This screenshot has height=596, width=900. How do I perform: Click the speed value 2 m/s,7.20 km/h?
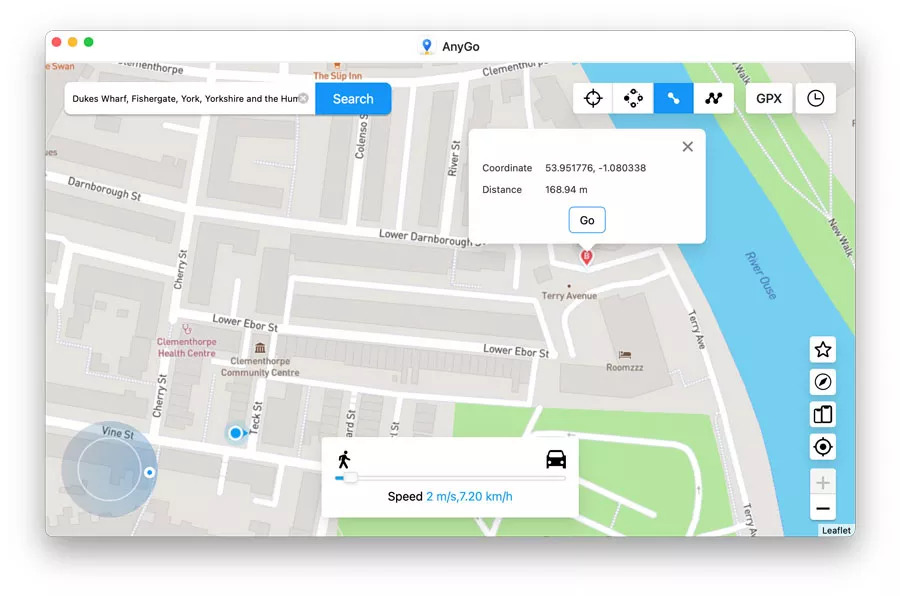pos(469,496)
